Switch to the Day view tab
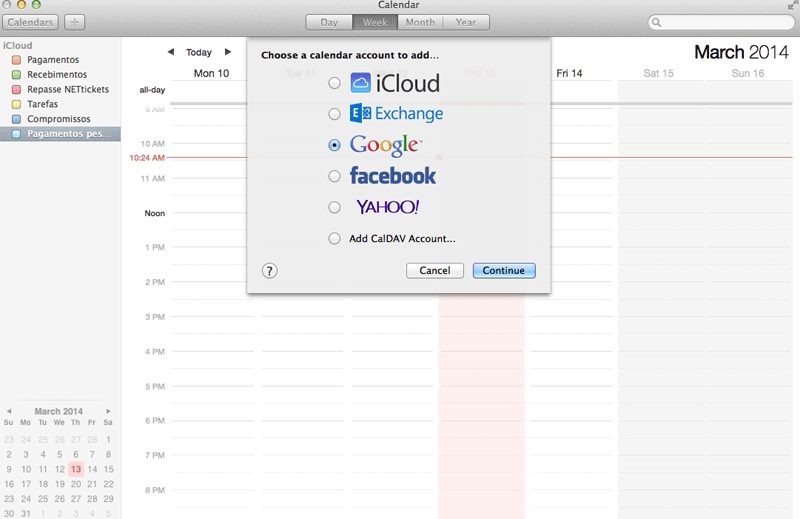Image resolution: width=800 pixels, height=519 pixels. click(329, 22)
